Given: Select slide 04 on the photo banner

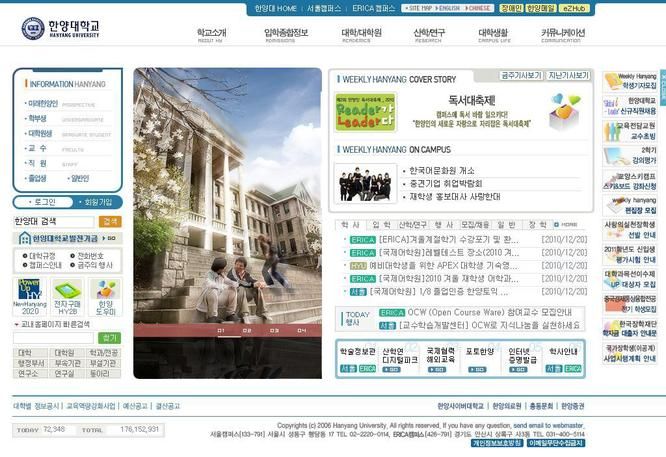Looking at the screenshot, I should pos(302,330).
